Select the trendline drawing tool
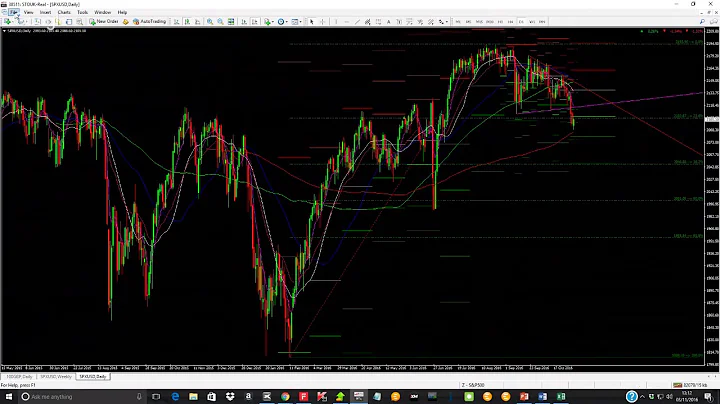720x404 pixels. [x=357, y=22]
